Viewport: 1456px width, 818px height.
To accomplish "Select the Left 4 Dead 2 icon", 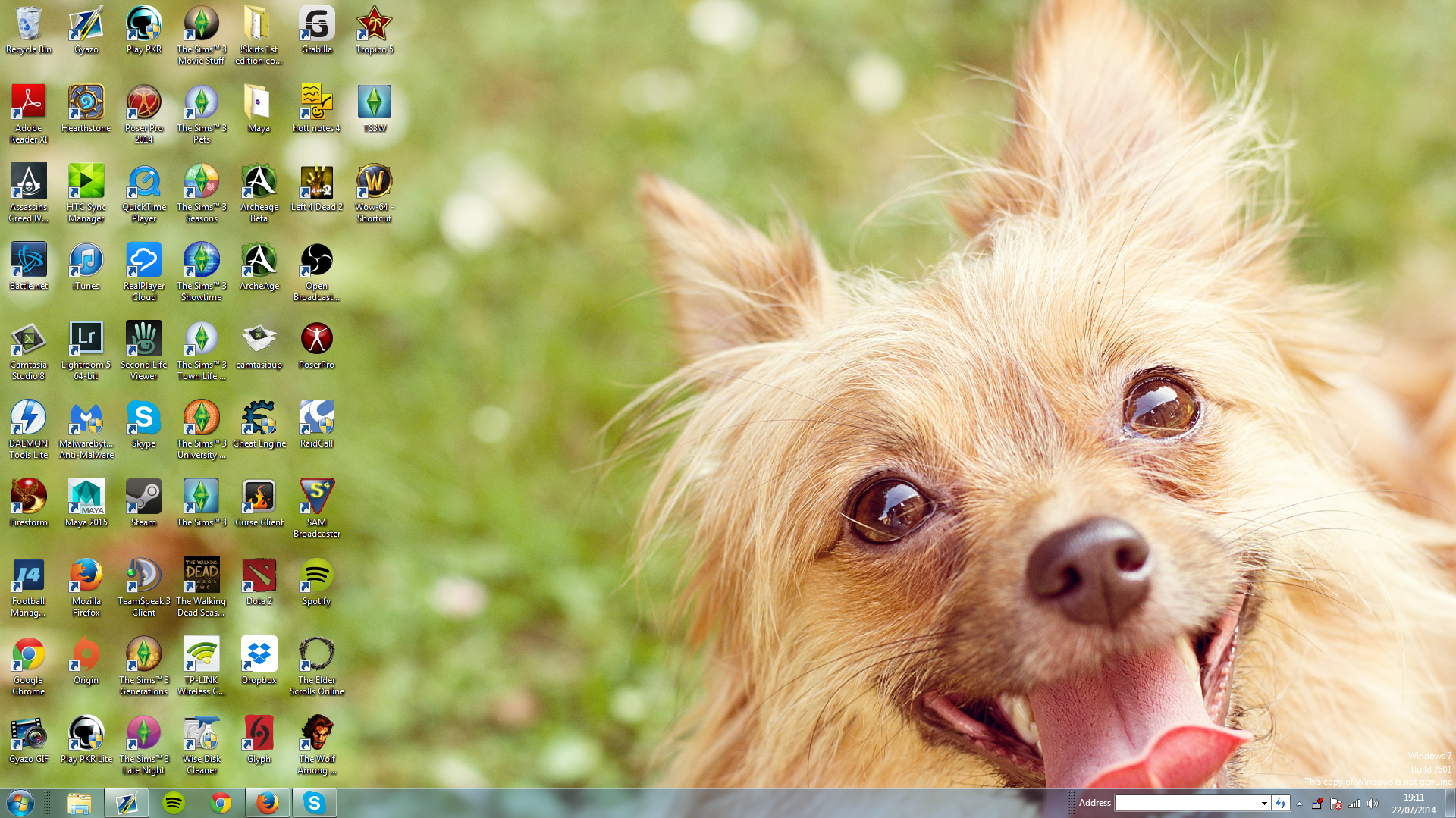I will tap(317, 188).
